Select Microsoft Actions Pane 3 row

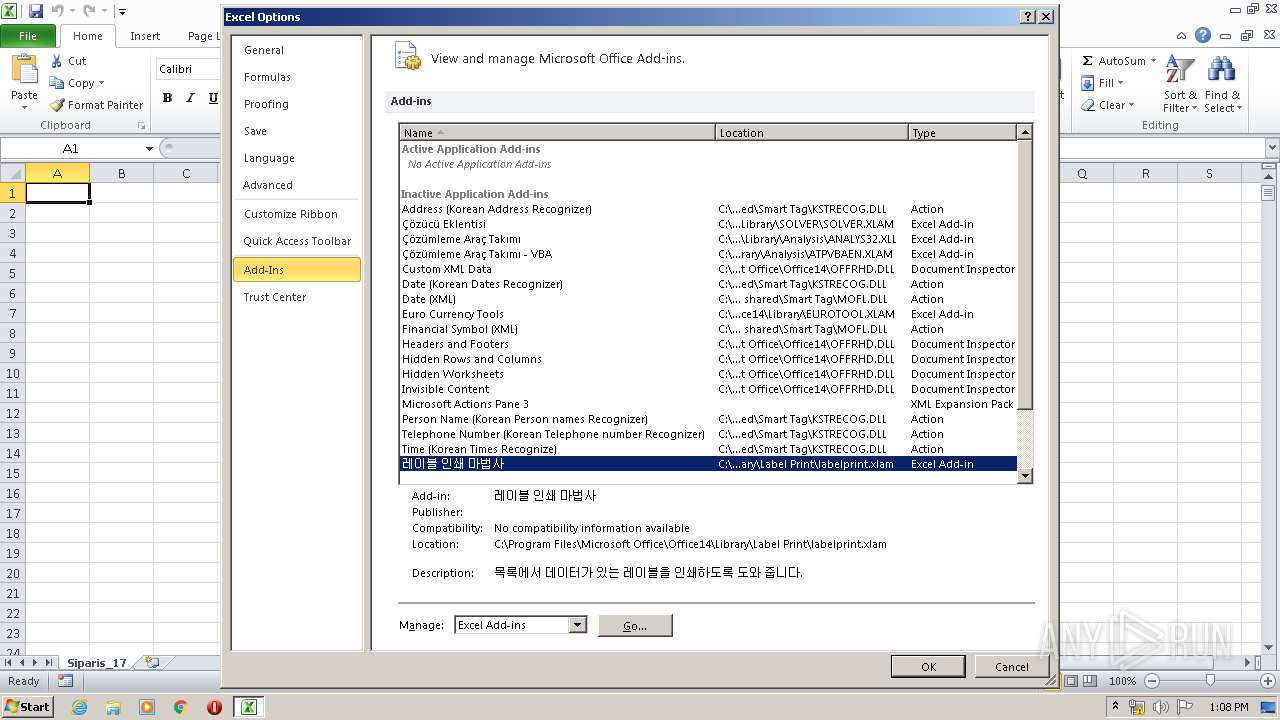708,404
